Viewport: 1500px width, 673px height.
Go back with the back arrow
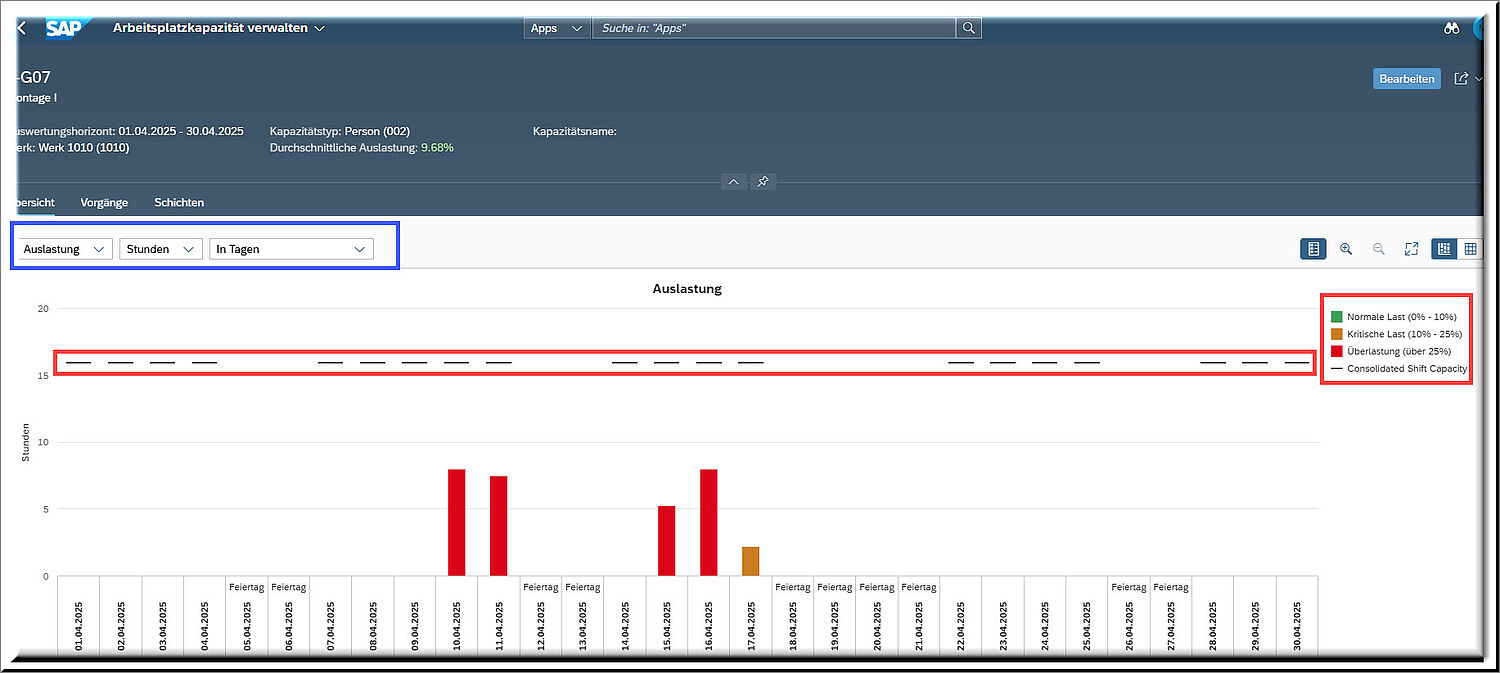coord(21,28)
